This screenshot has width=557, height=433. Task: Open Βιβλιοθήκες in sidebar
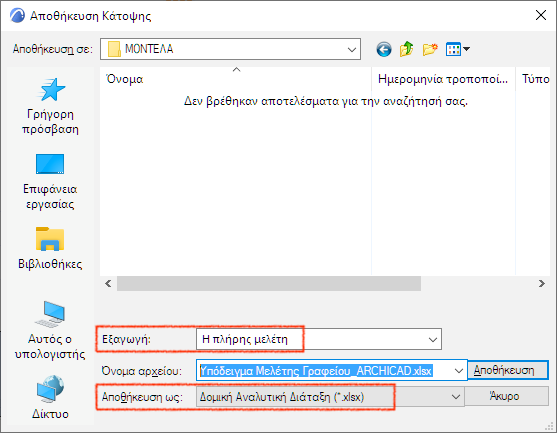click(50, 248)
